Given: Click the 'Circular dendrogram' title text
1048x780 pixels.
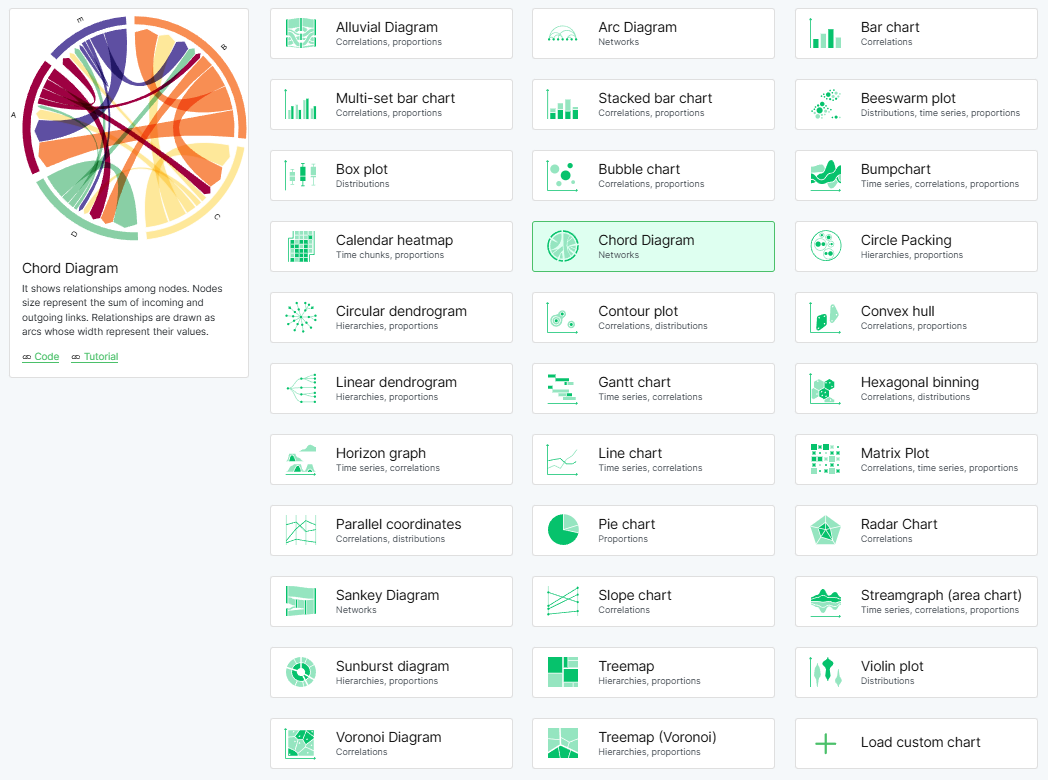Looking at the screenshot, I should coord(401,311).
